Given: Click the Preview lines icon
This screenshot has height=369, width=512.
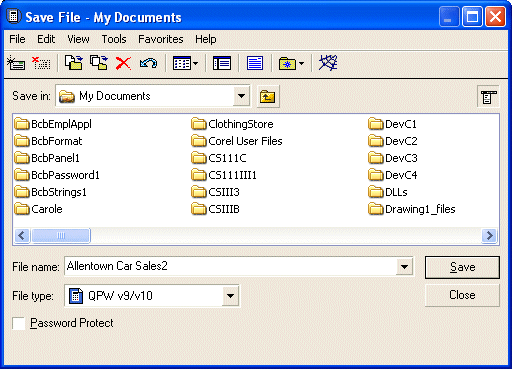Looking at the screenshot, I should pos(255,63).
